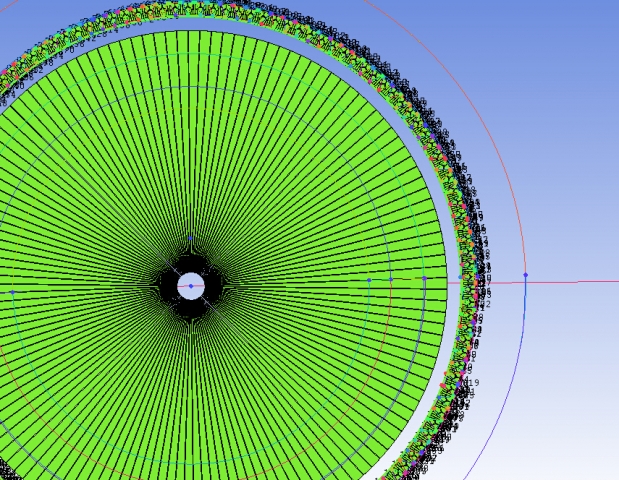
Task: Click the blue point inside the white center hole
Action: click(190, 286)
